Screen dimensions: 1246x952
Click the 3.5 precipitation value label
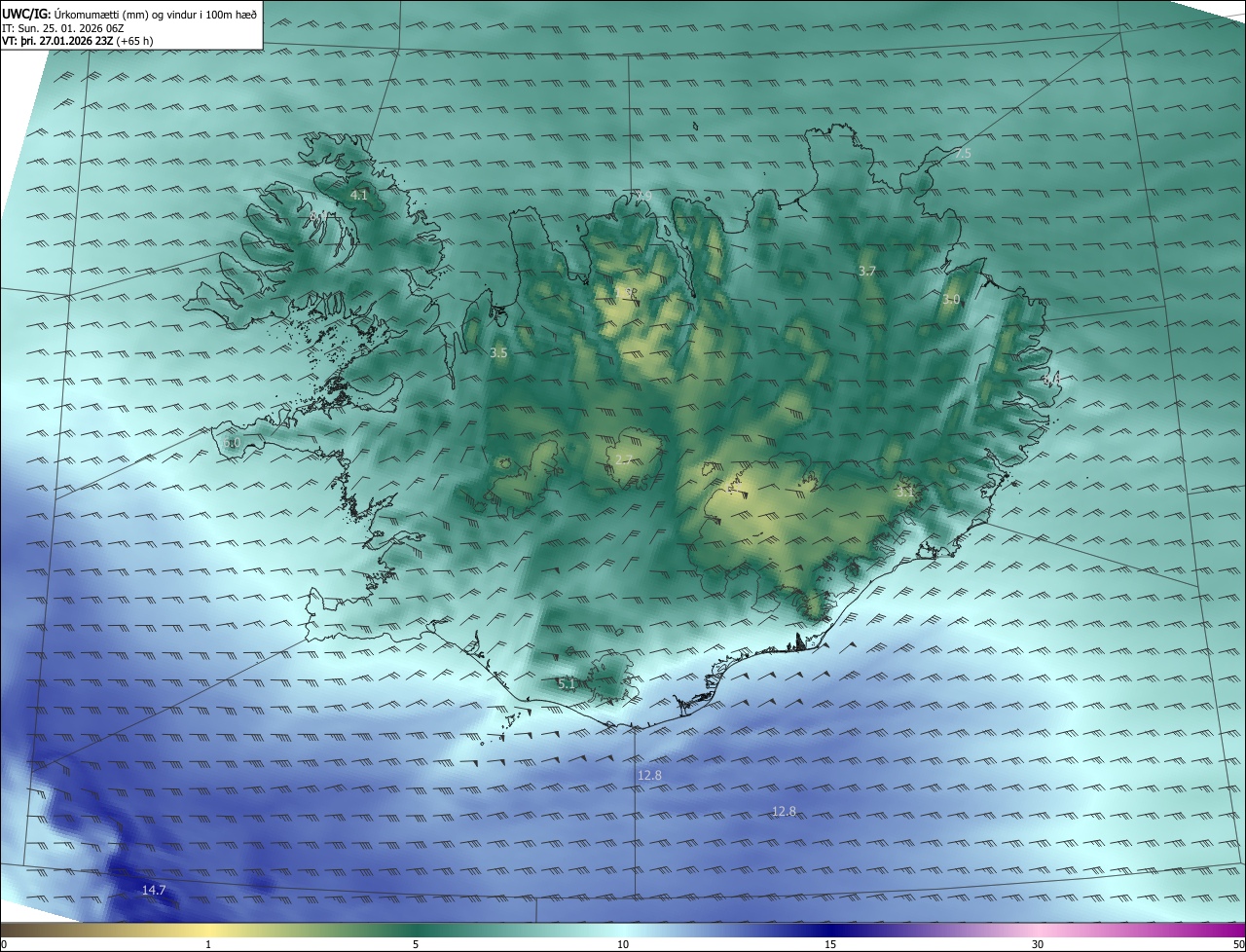[498, 353]
